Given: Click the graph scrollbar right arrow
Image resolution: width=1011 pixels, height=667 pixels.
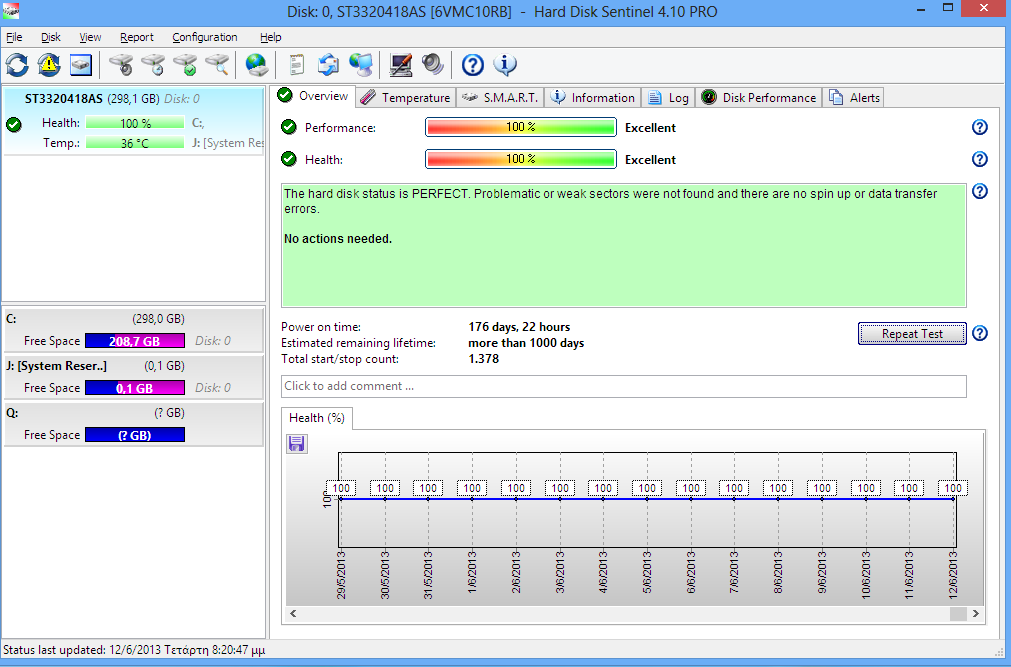Looking at the screenshot, I should [x=976, y=613].
